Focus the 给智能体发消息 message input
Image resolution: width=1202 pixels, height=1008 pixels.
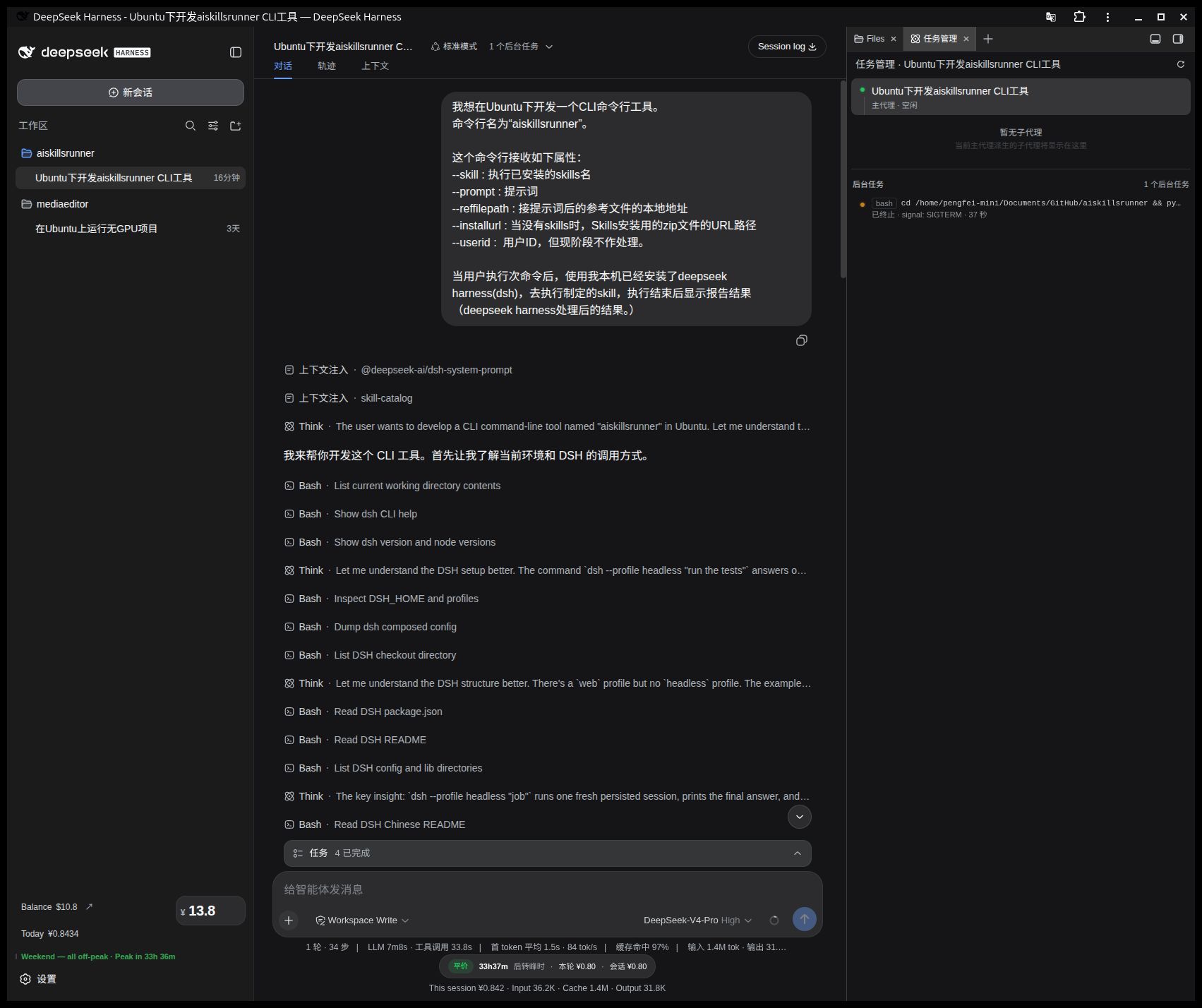point(547,889)
